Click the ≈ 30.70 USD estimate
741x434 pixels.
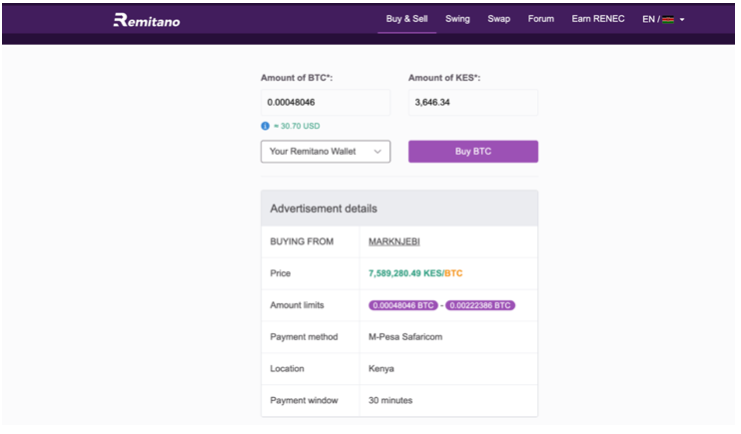tap(297, 126)
